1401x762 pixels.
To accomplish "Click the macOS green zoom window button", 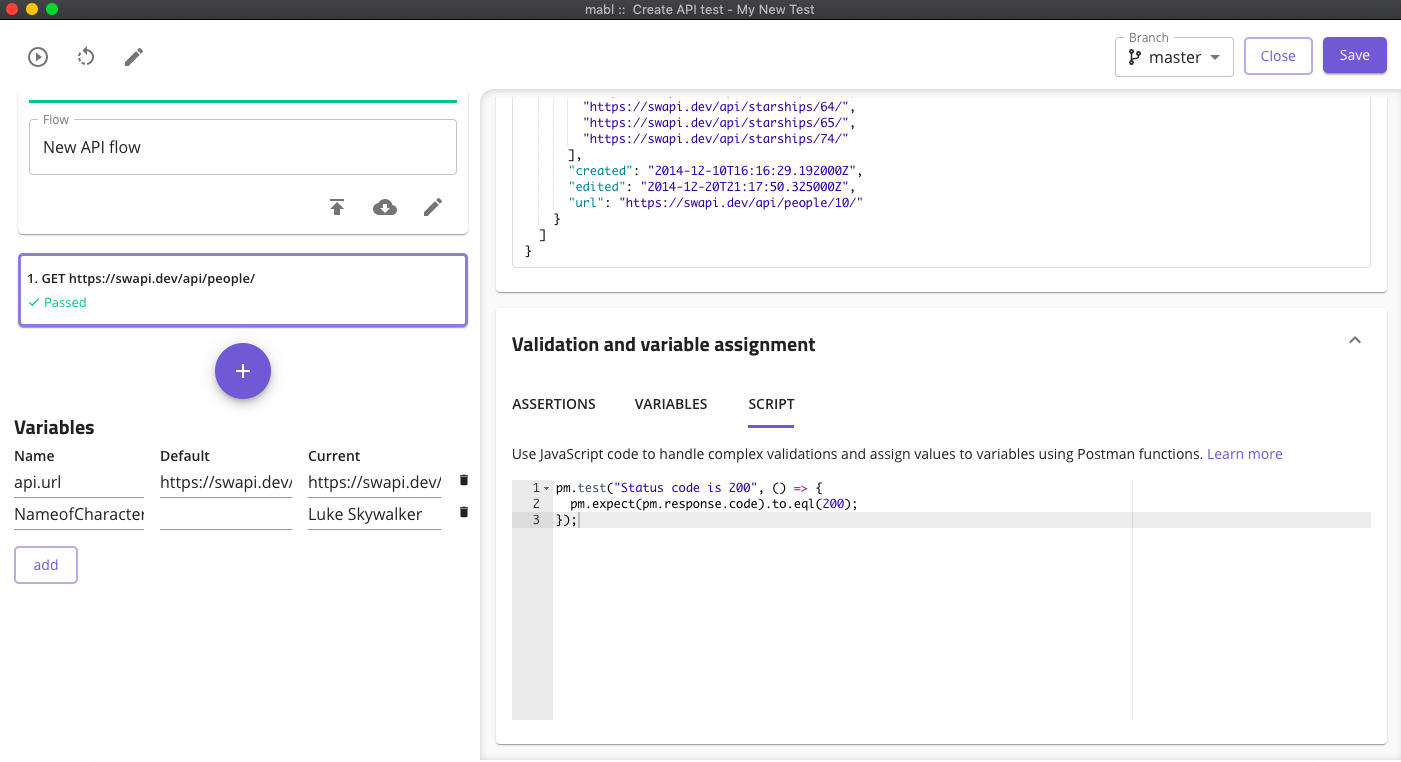I will pyautogui.click(x=52, y=9).
